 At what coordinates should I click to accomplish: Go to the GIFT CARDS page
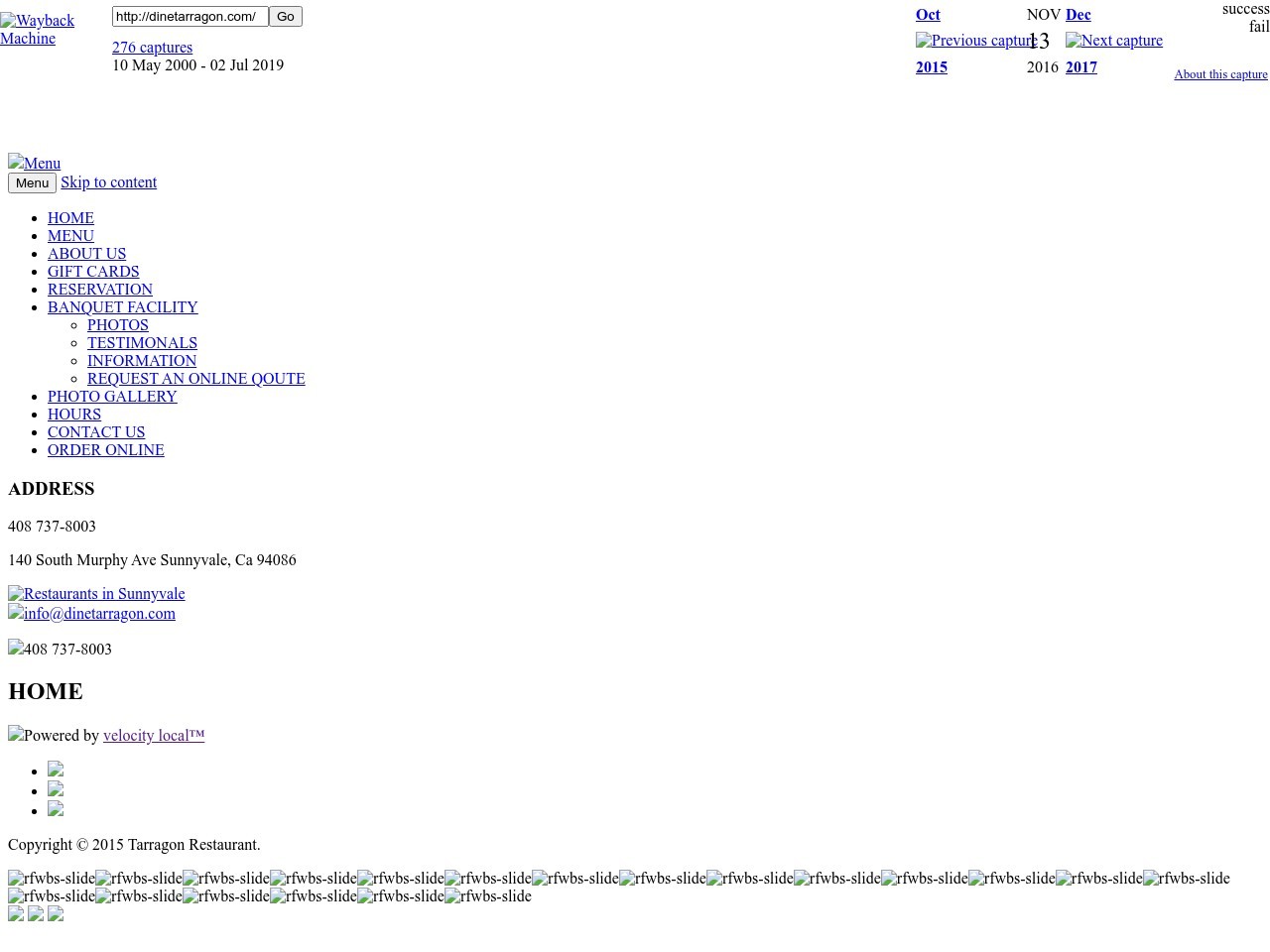pyautogui.click(x=93, y=272)
